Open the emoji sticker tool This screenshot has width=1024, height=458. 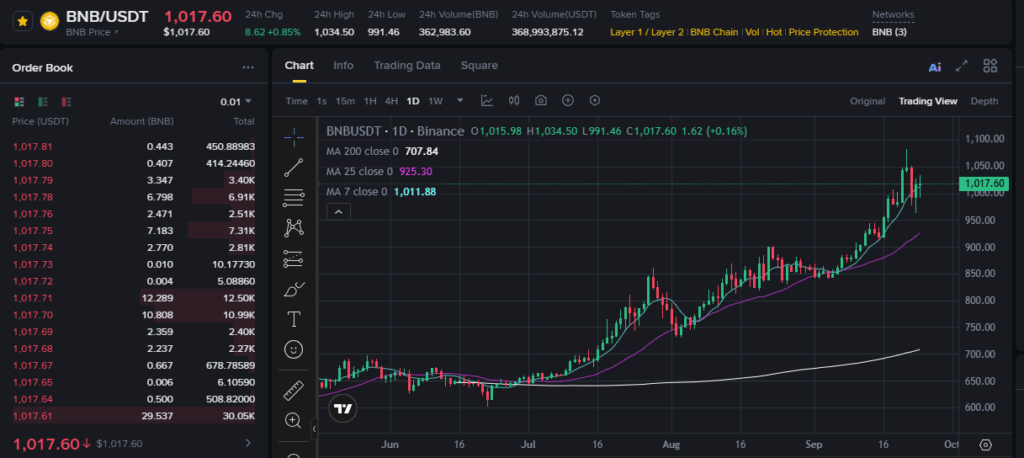[x=294, y=350]
